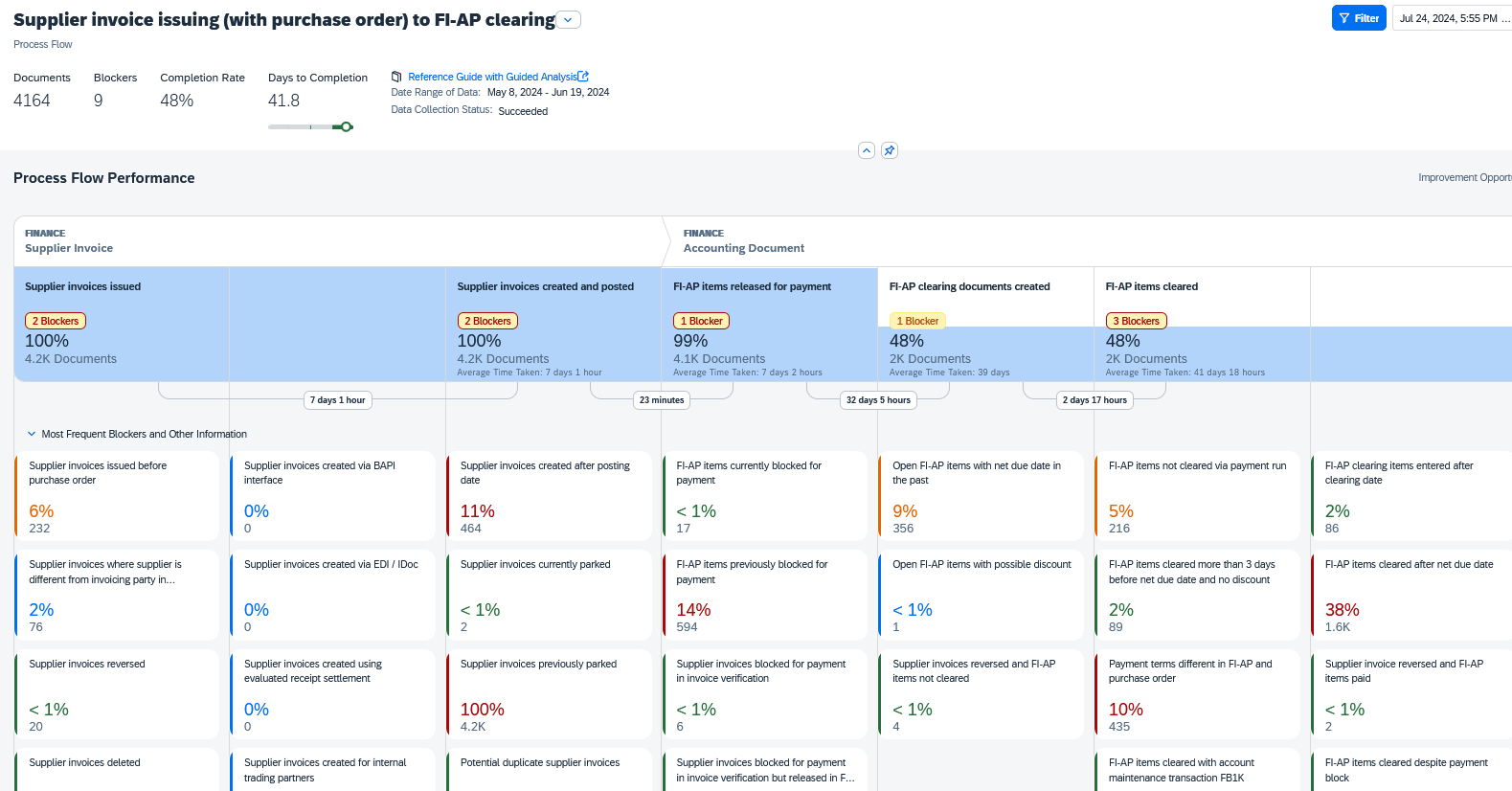The image size is (1512, 791).
Task: Open Supplier invoices currently parked card
Action: coord(549,596)
